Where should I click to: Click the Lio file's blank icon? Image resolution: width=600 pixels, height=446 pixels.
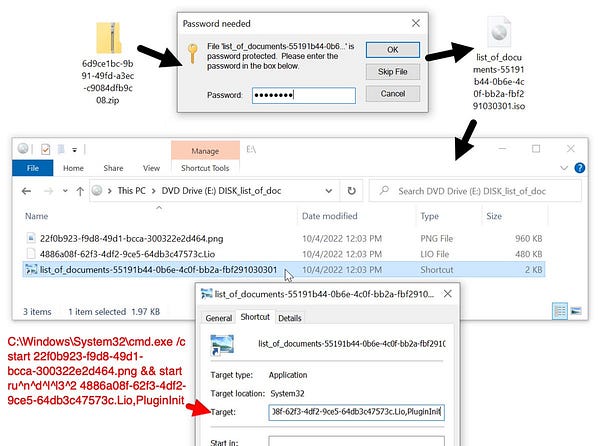tap(31, 253)
